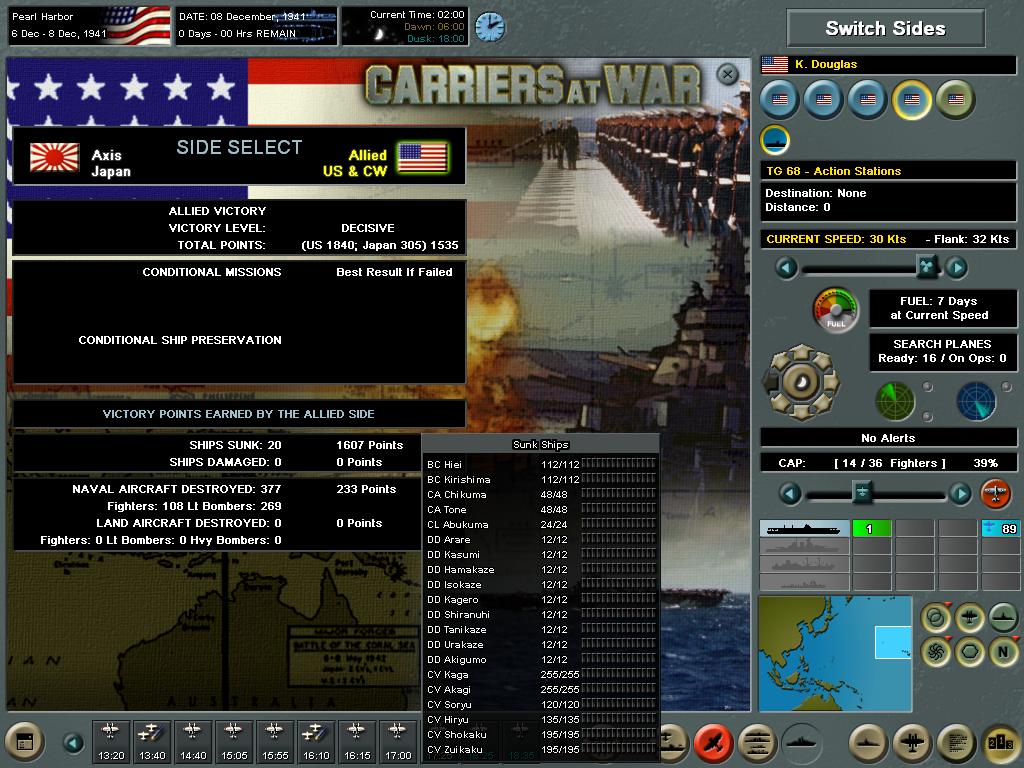
Task: Open the warship info button at bottom right
Action: (x=868, y=743)
